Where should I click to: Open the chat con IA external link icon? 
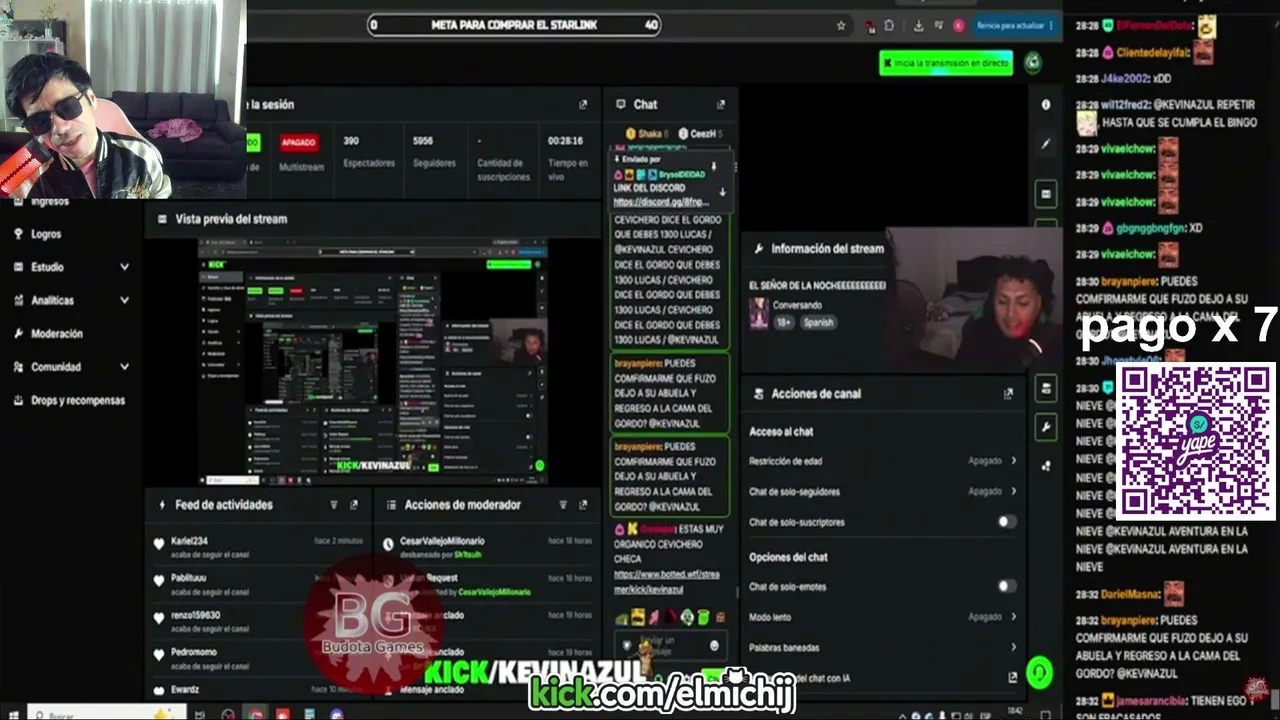1013,678
